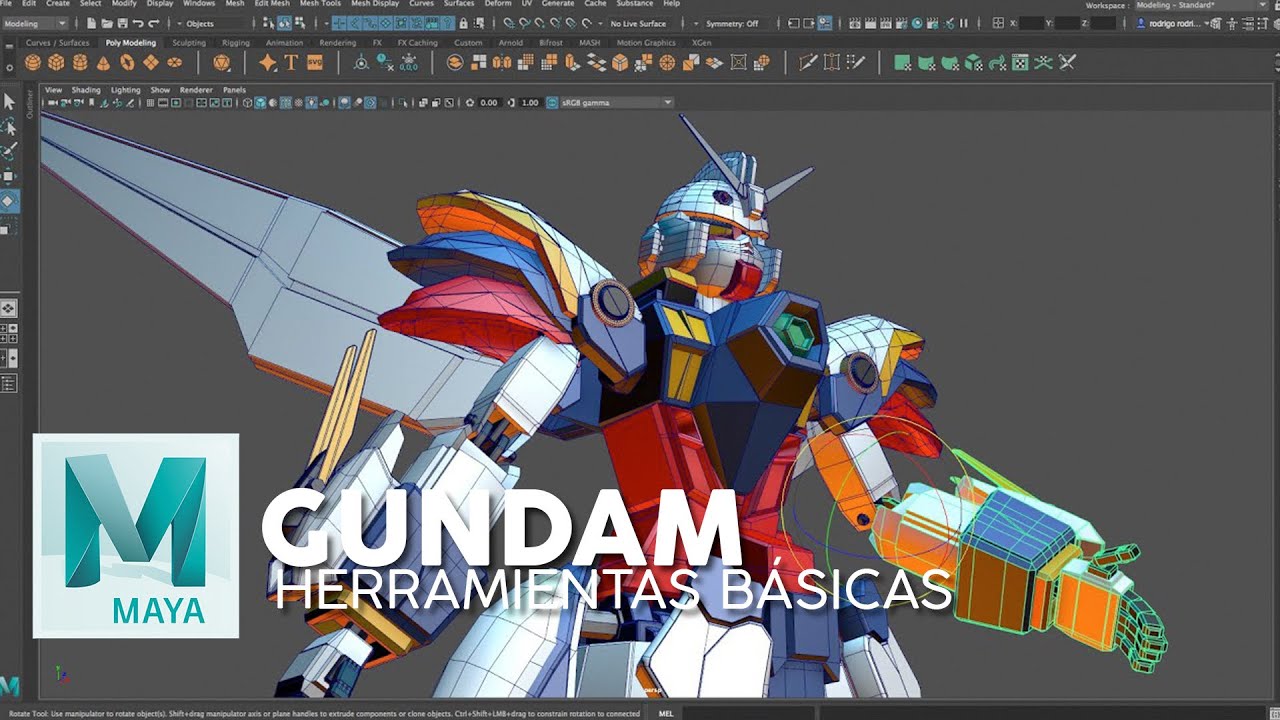Image resolution: width=1280 pixels, height=720 pixels.
Task: Click the Save Scene disk icon
Action: [121, 23]
